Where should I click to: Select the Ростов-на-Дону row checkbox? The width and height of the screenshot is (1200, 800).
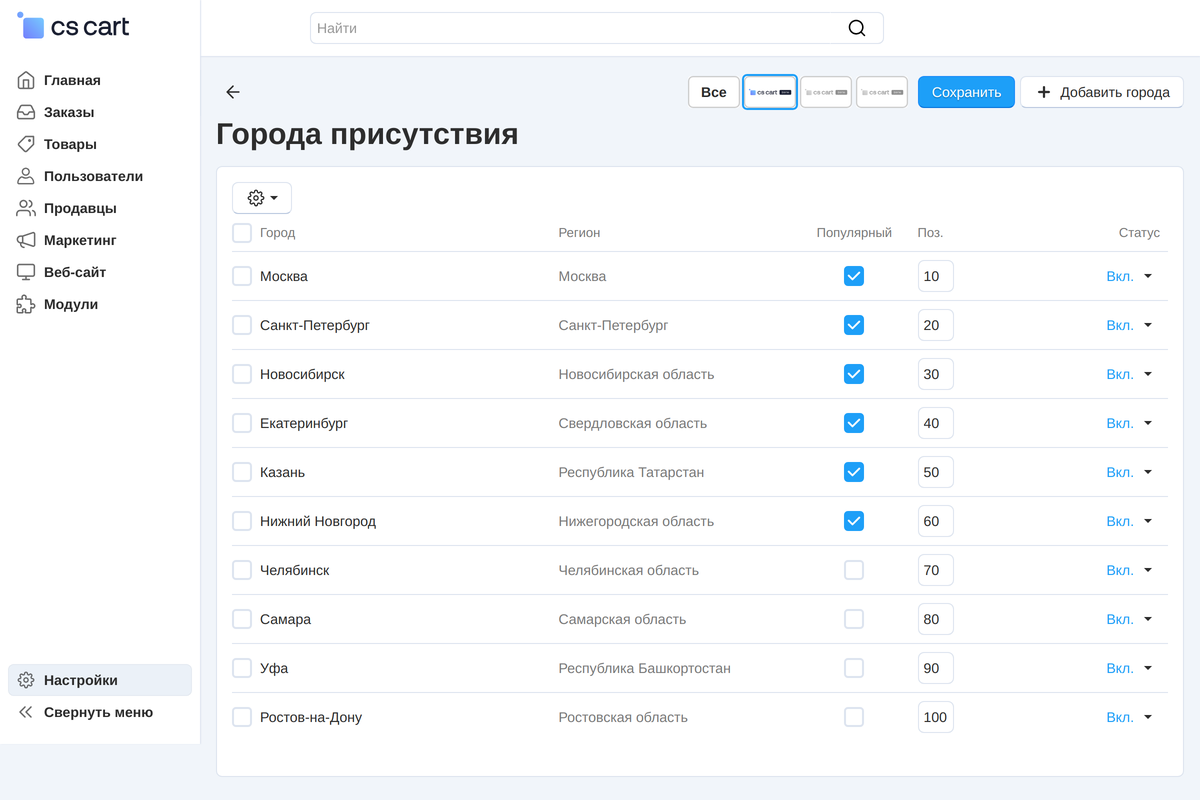(x=242, y=717)
